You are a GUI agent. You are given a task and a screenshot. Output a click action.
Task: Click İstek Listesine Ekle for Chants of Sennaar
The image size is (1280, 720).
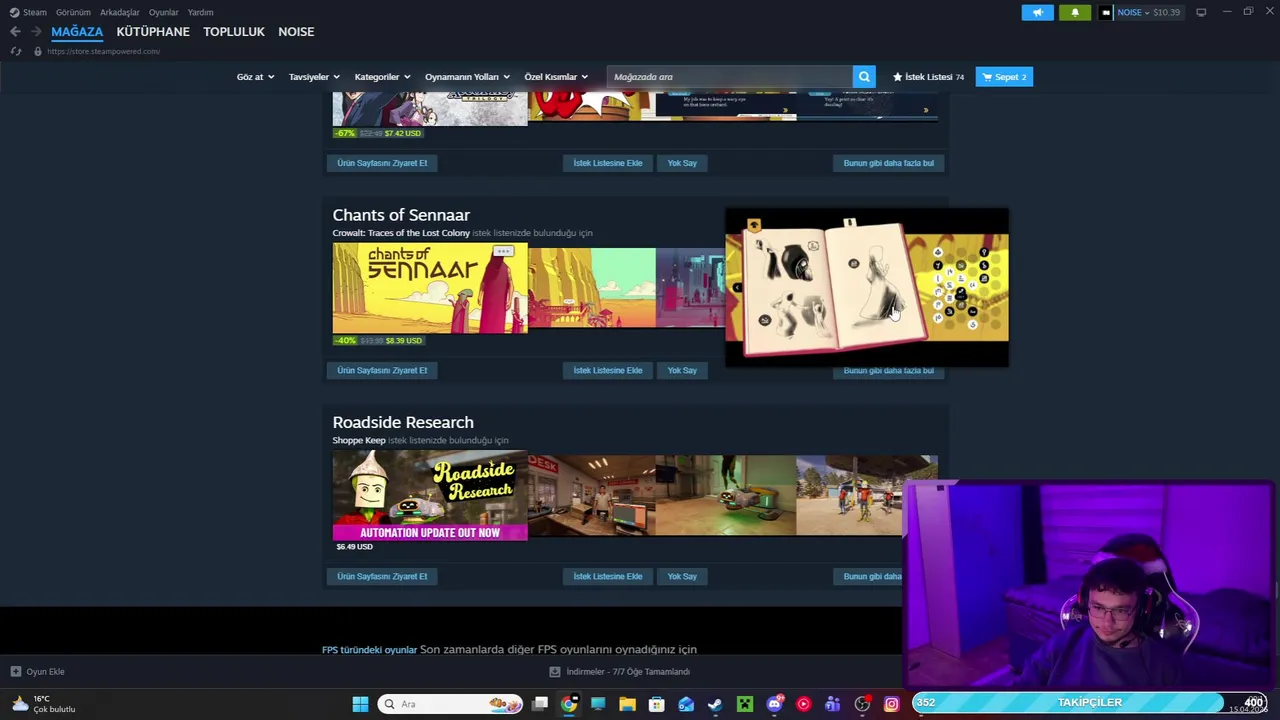click(x=608, y=370)
